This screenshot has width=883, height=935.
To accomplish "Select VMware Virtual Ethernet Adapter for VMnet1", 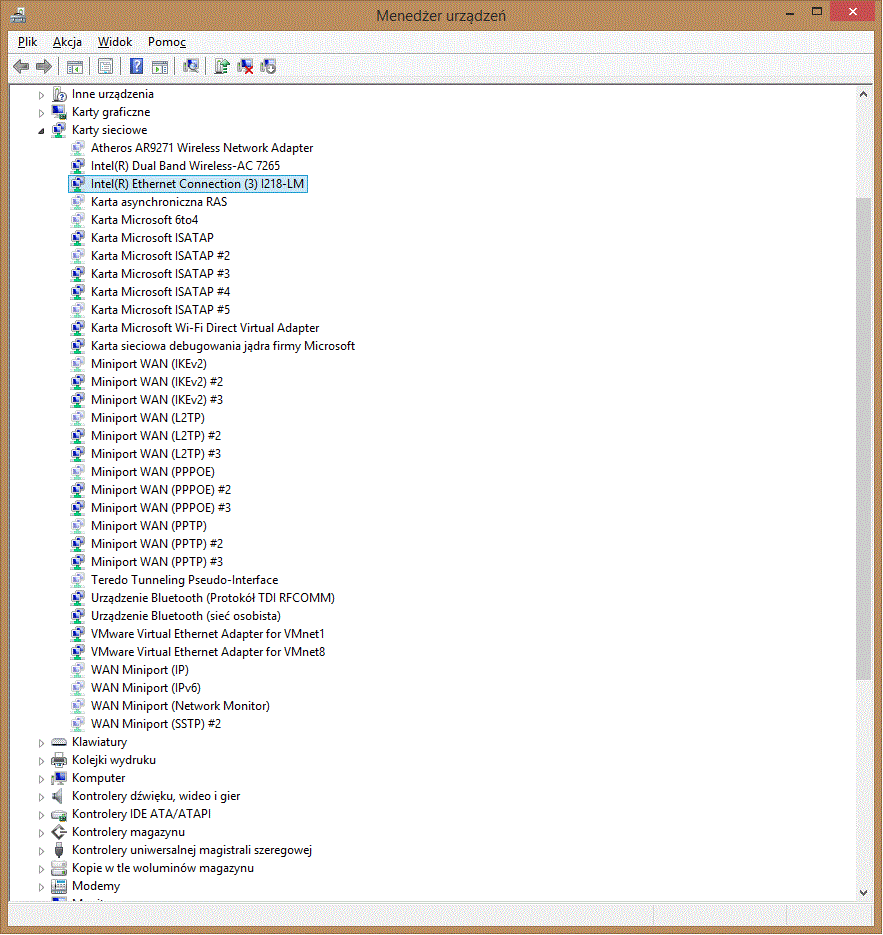I will (207, 633).
